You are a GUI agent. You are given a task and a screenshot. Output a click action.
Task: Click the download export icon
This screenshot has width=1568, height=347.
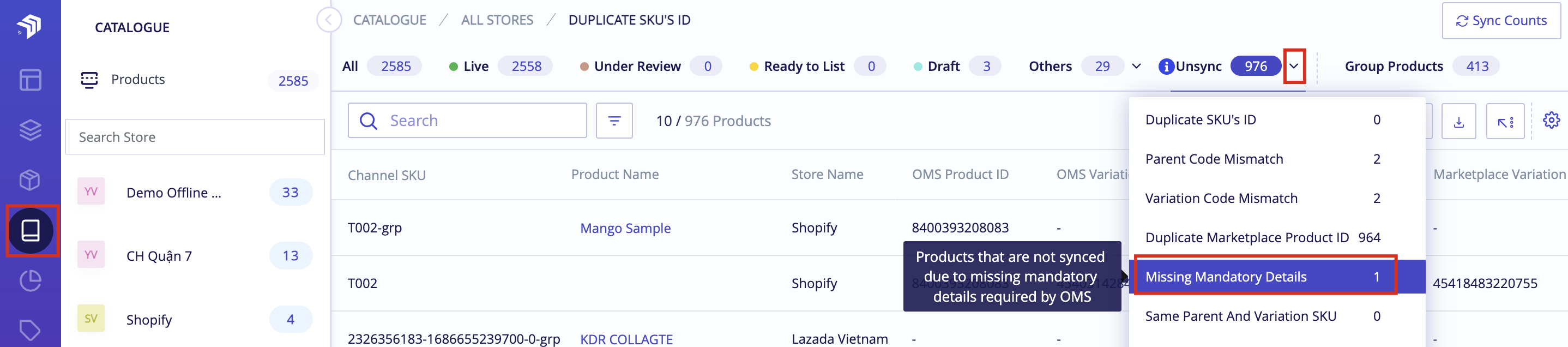point(1458,121)
